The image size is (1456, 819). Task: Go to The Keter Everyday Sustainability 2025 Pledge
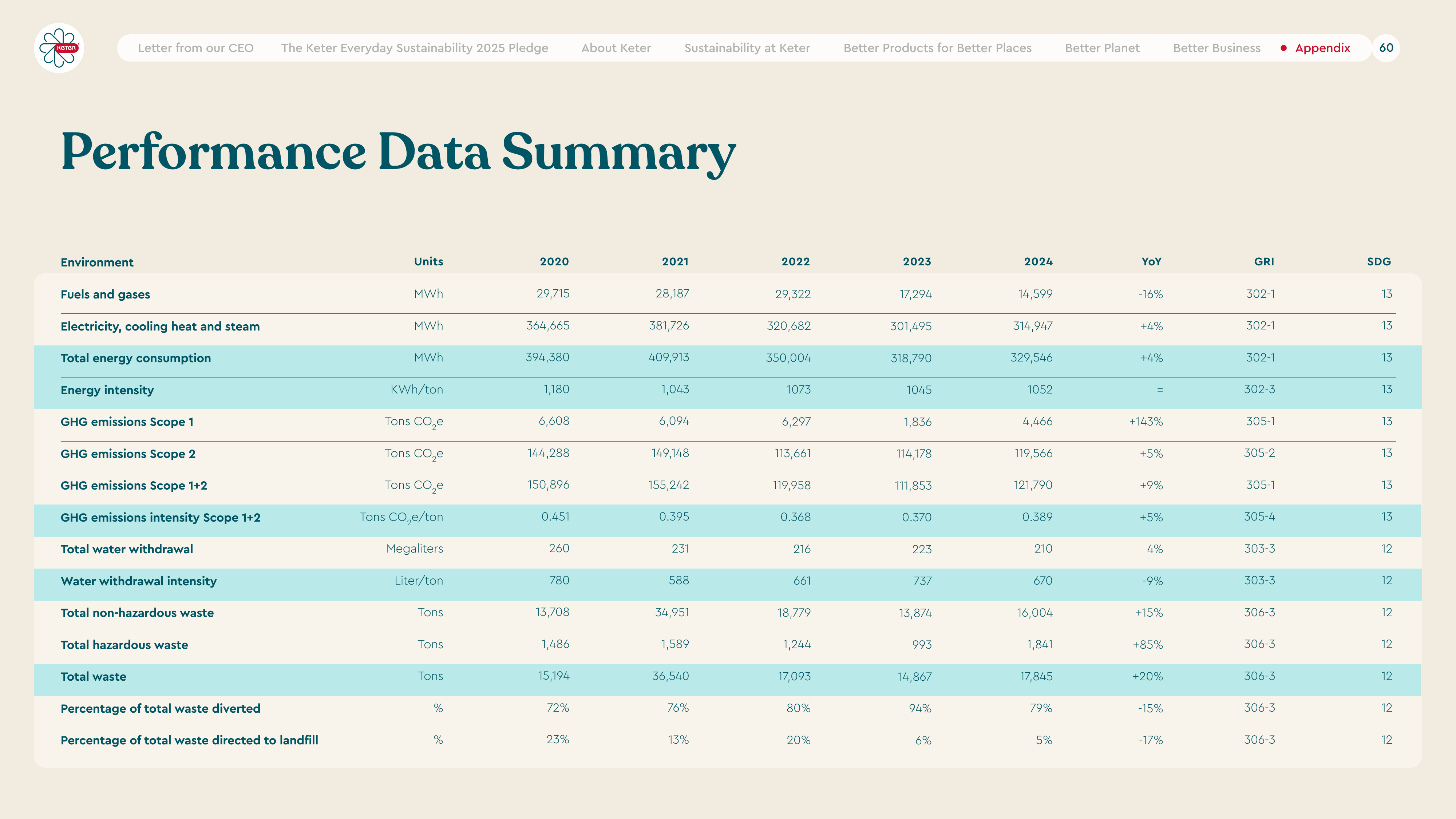[415, 48]
